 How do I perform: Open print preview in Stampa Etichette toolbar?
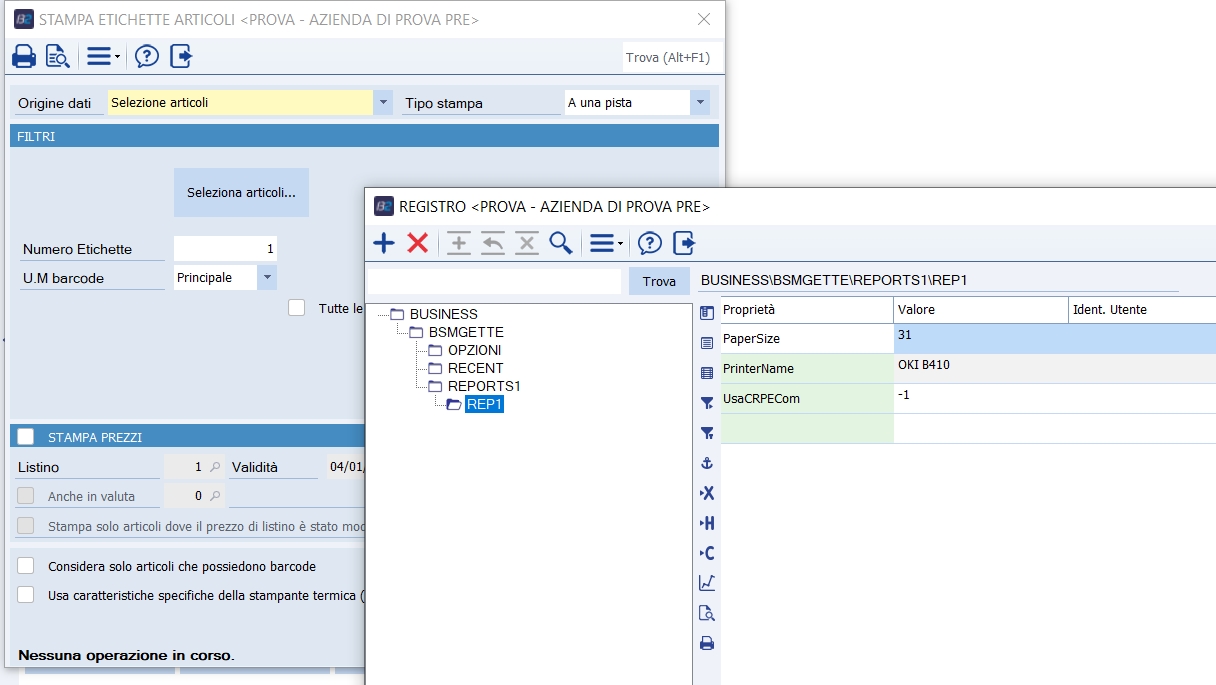(x=57, y=57)
